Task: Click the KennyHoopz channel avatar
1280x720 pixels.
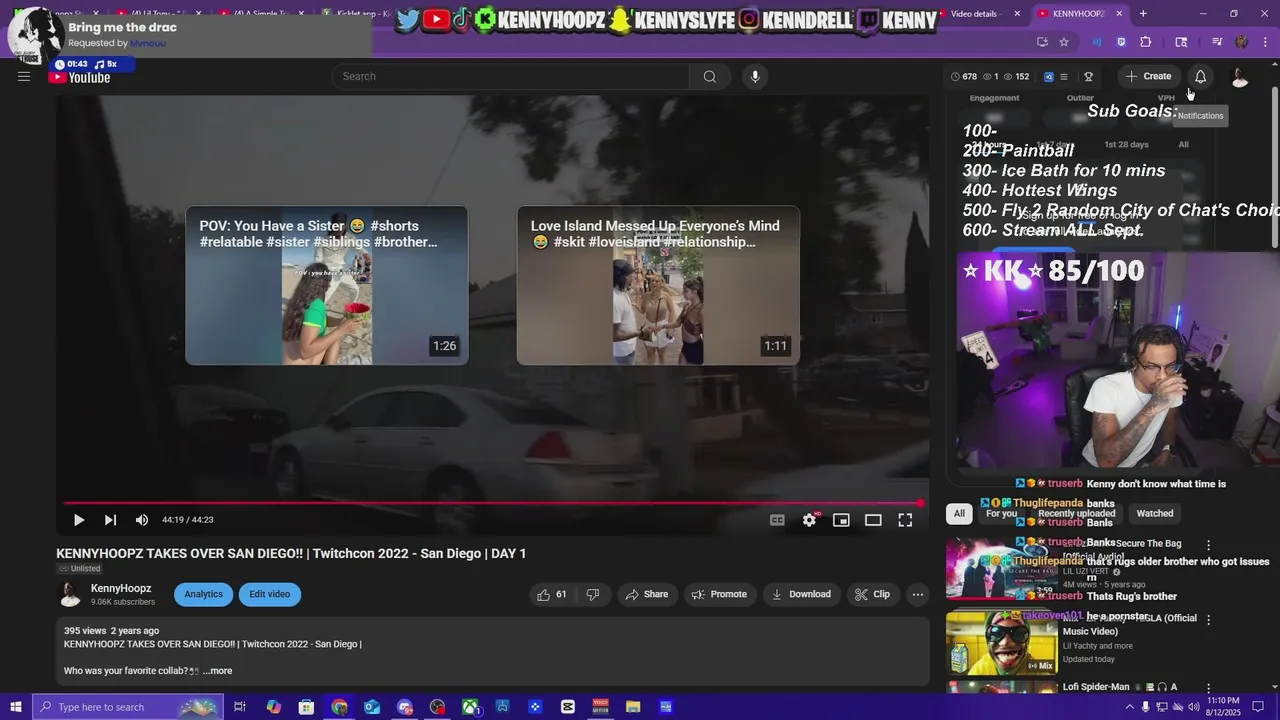Action: pos(70,594)
